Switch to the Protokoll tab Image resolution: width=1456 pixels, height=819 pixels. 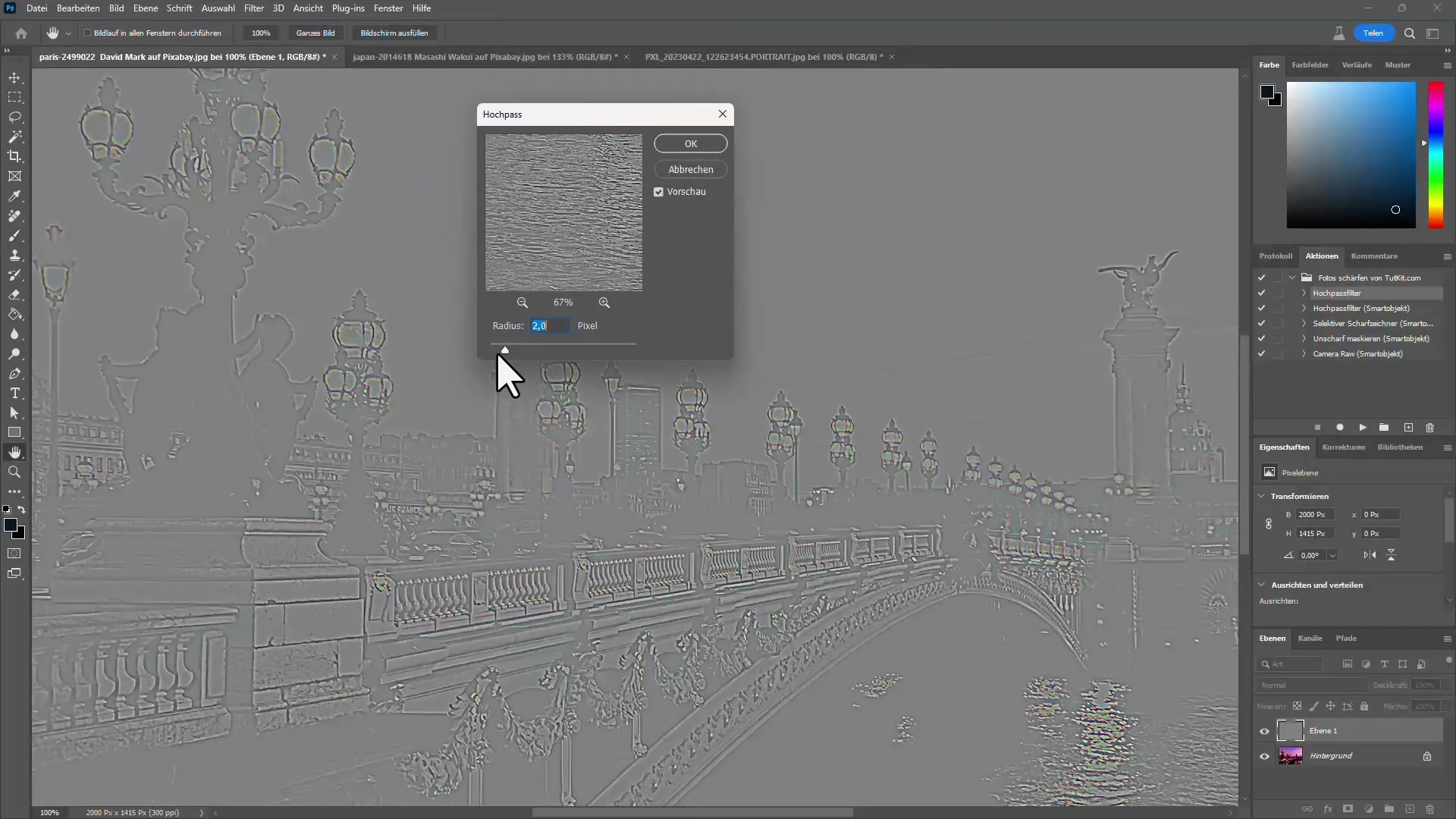(x=1276, y=256)
